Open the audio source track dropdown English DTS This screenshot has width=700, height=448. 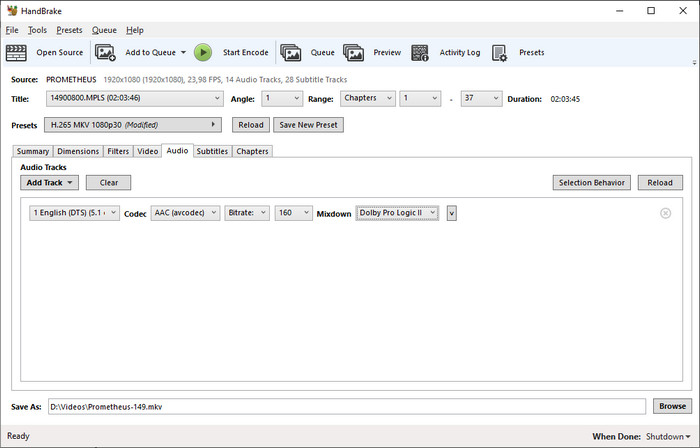click(x=75, y=213)
